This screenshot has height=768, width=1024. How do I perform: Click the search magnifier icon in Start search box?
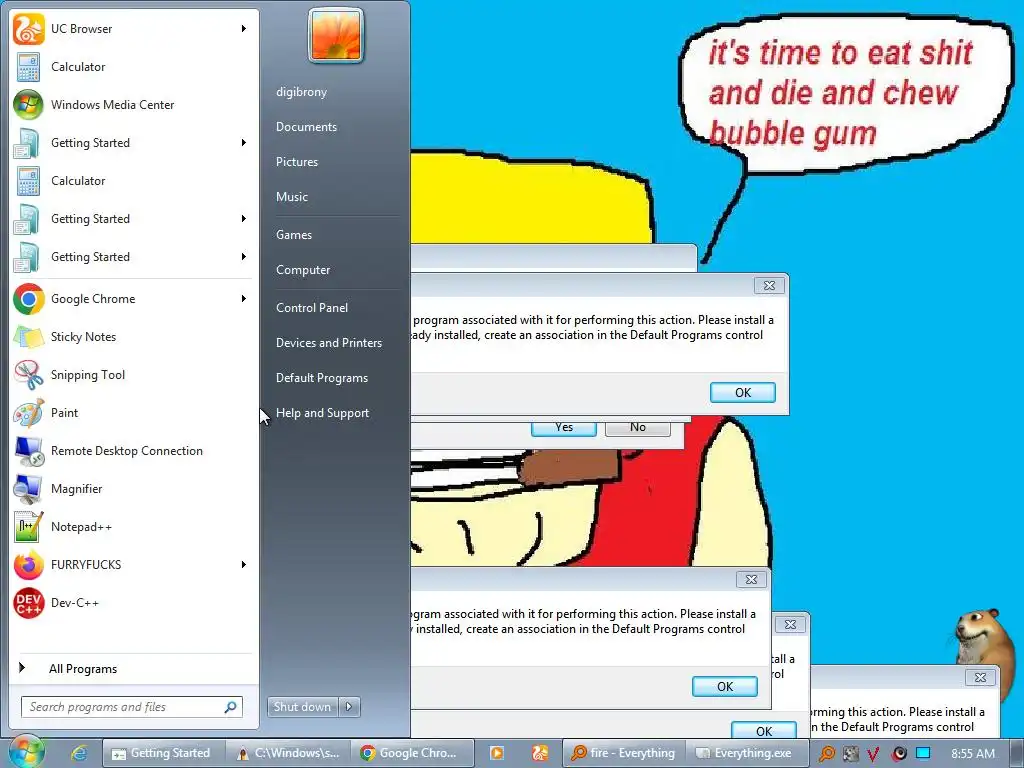click(231, 707)
